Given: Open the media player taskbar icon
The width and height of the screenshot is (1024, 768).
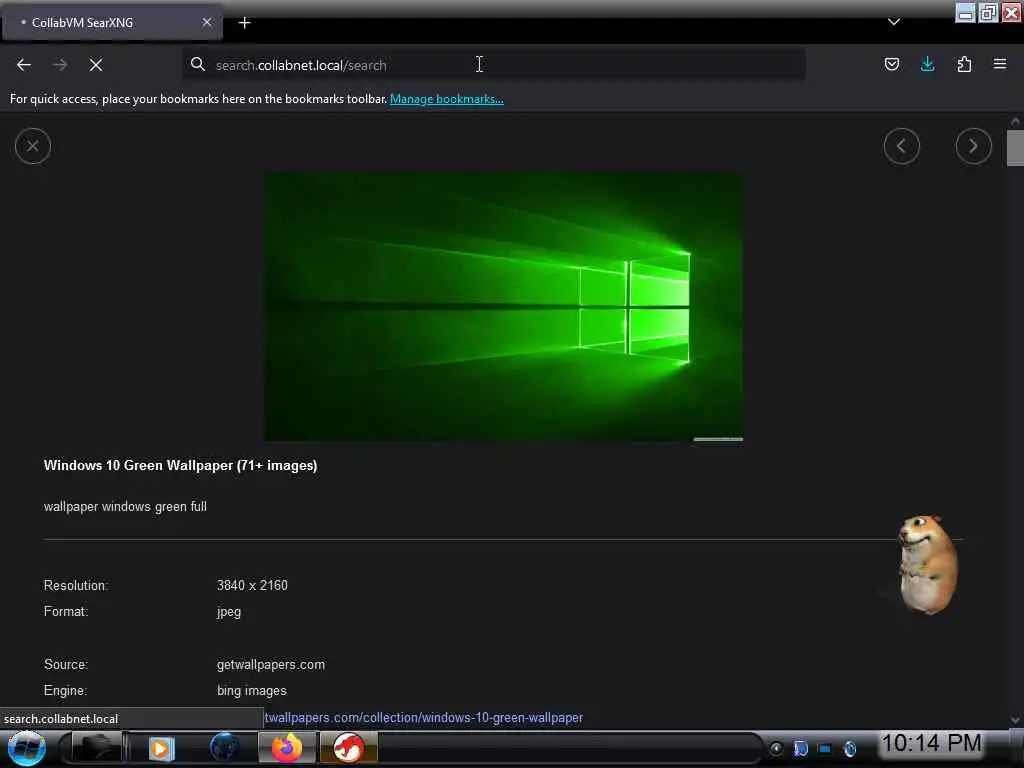Looking at the screenshot, I should pos(161,748).
